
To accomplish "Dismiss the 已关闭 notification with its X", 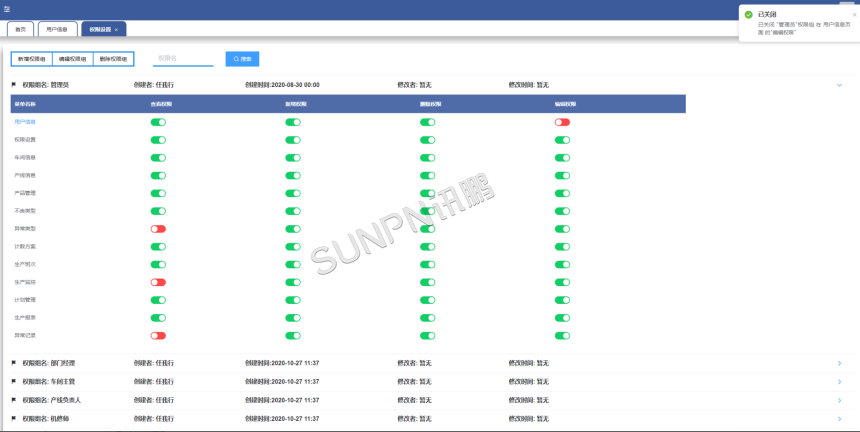I will [854, 14].
